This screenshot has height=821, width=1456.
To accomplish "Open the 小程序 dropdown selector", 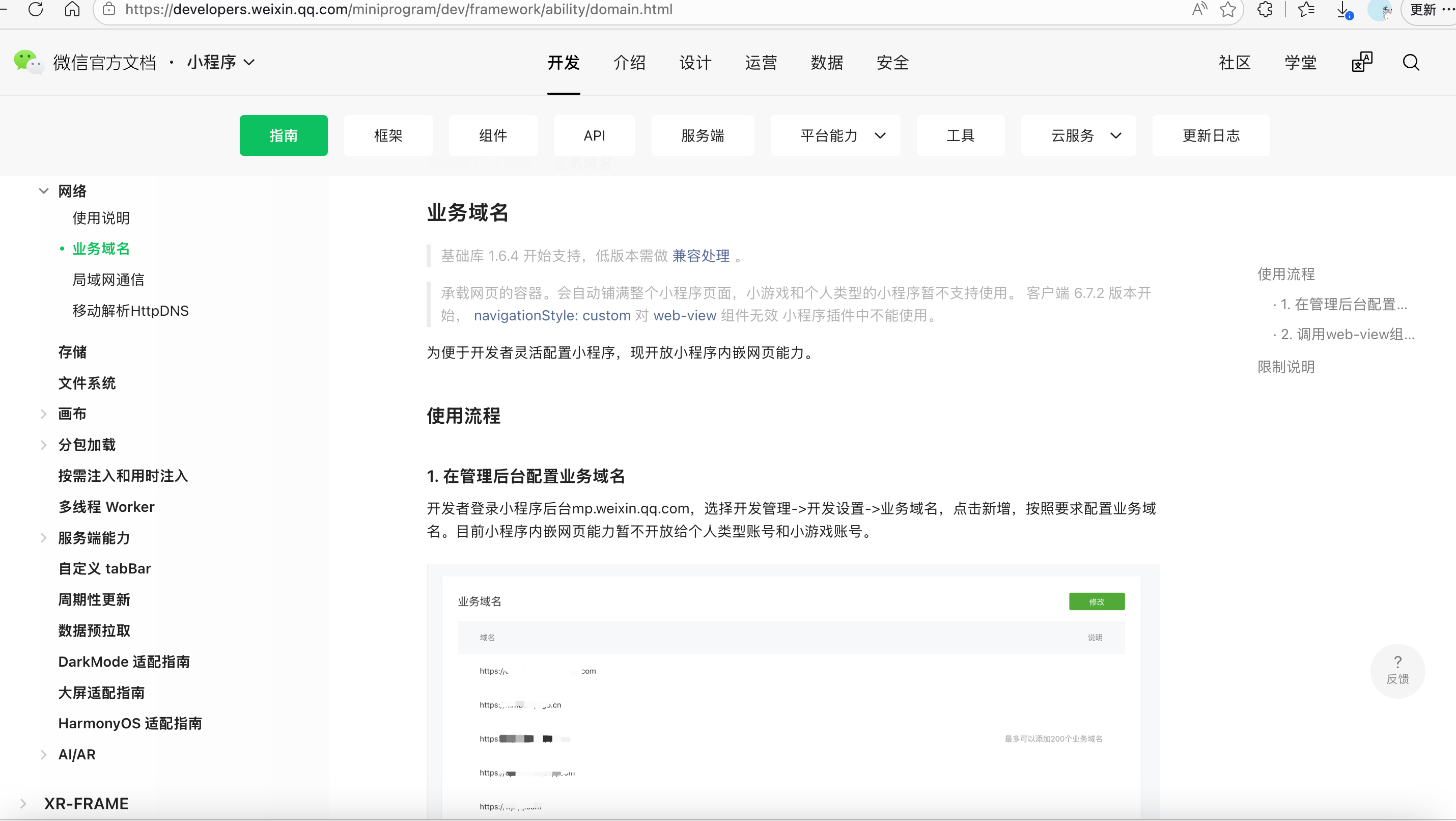I will [x=221, y=62].
